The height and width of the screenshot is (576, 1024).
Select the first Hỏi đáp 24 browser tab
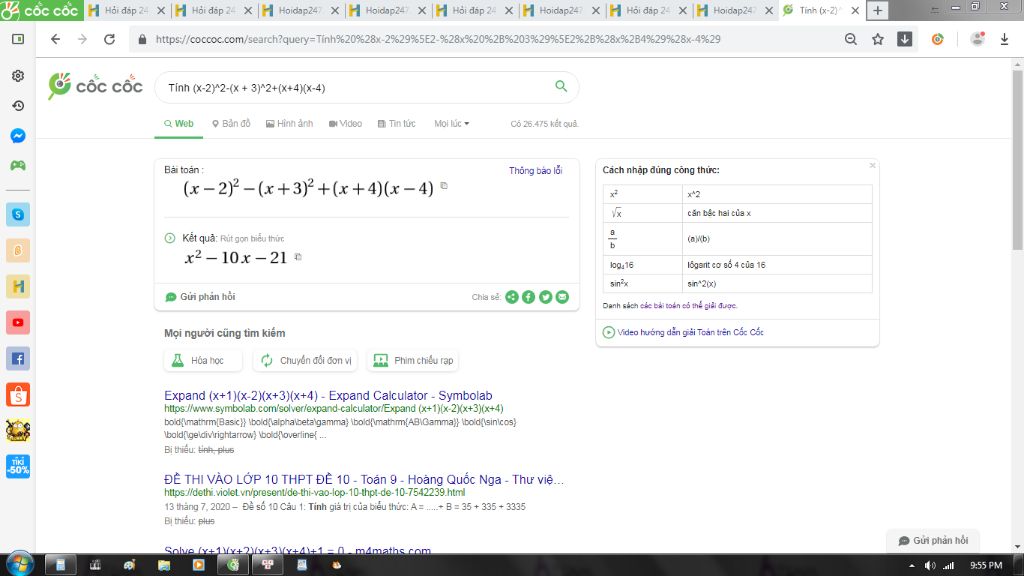point(127,10)
